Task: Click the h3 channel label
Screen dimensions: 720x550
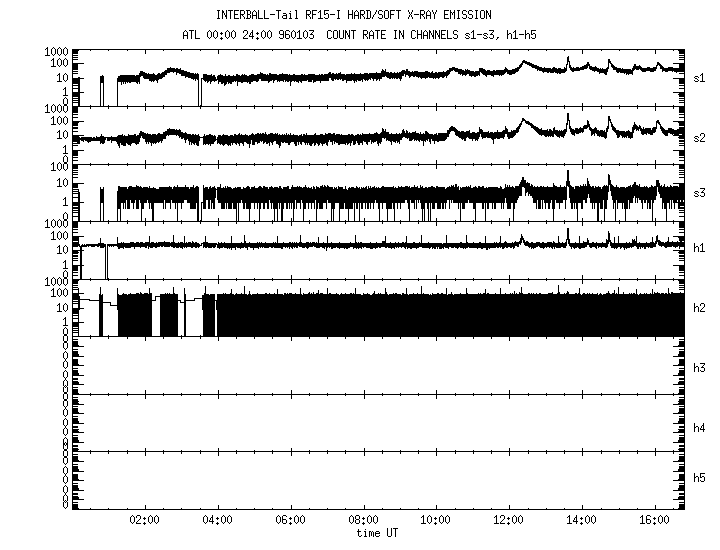Action: 700,368
